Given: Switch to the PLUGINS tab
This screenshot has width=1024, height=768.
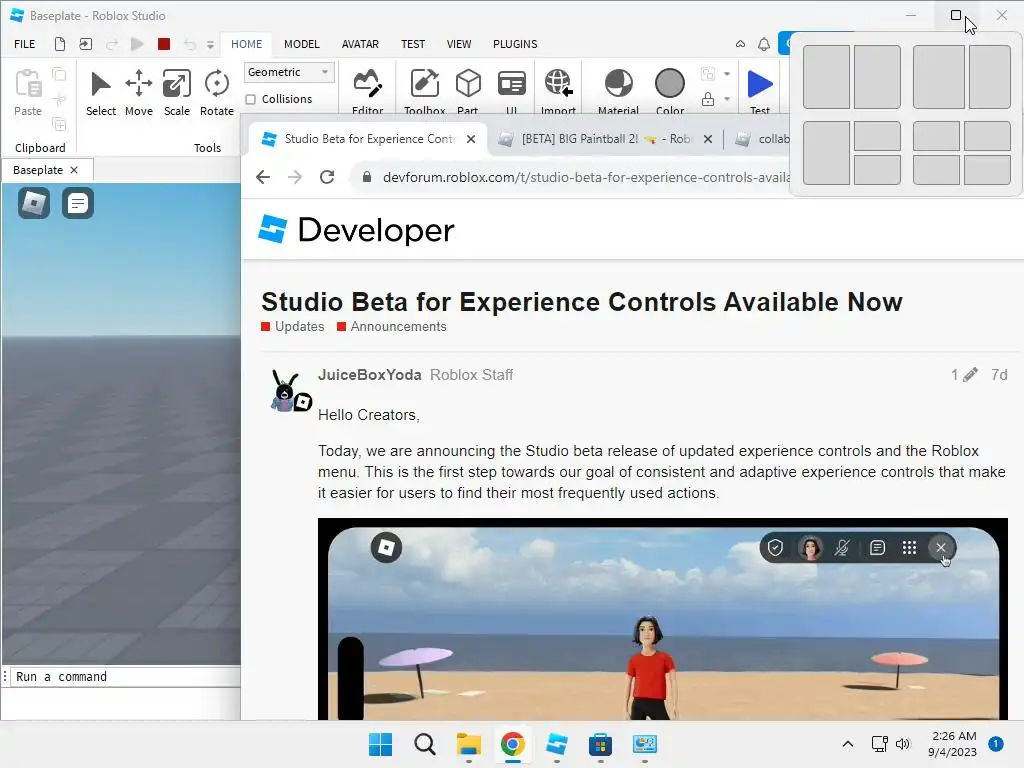Looking at the screenshot, I should [515, 44].
